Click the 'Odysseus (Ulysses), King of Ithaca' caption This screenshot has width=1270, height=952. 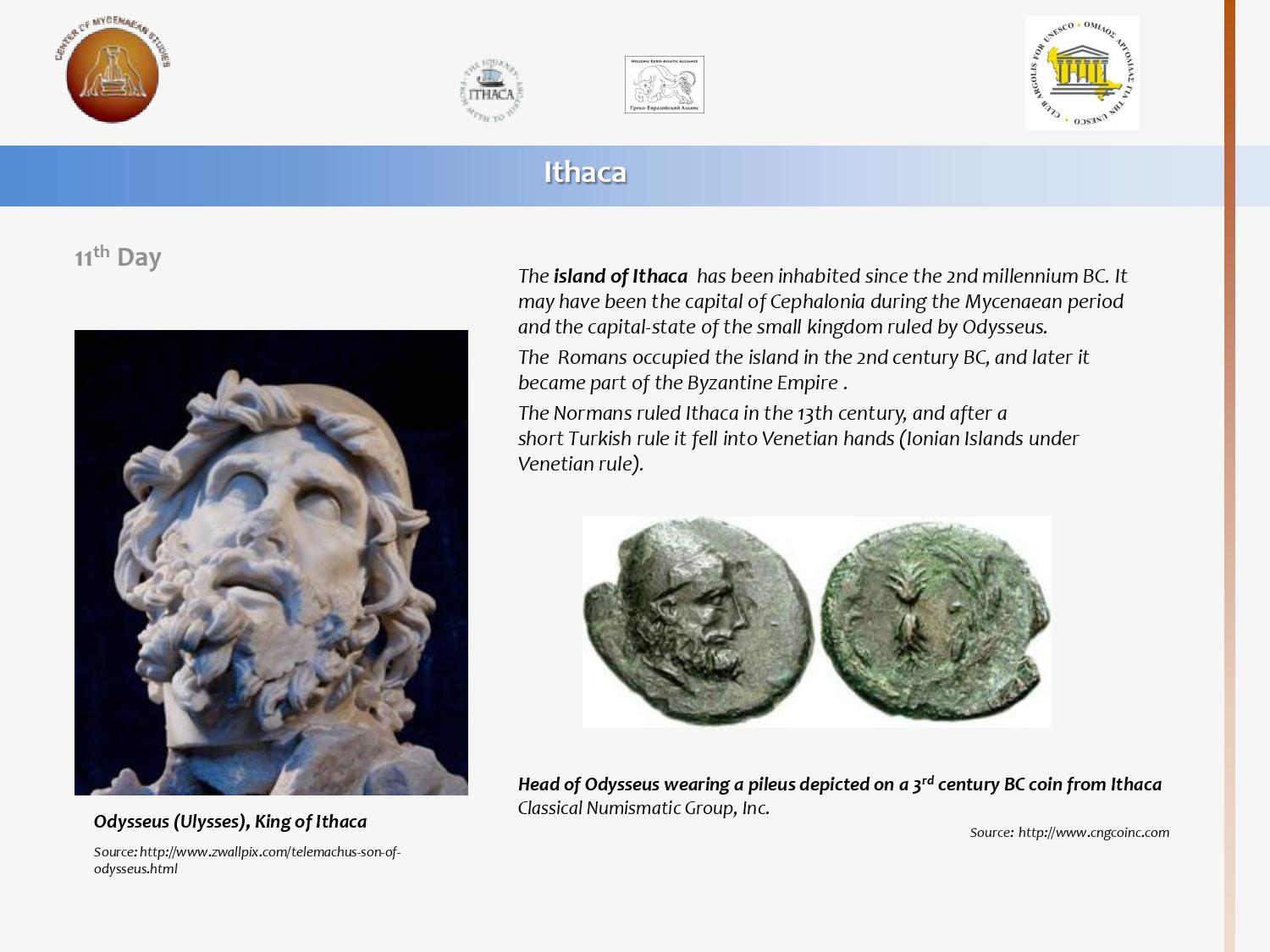point(230,822)
